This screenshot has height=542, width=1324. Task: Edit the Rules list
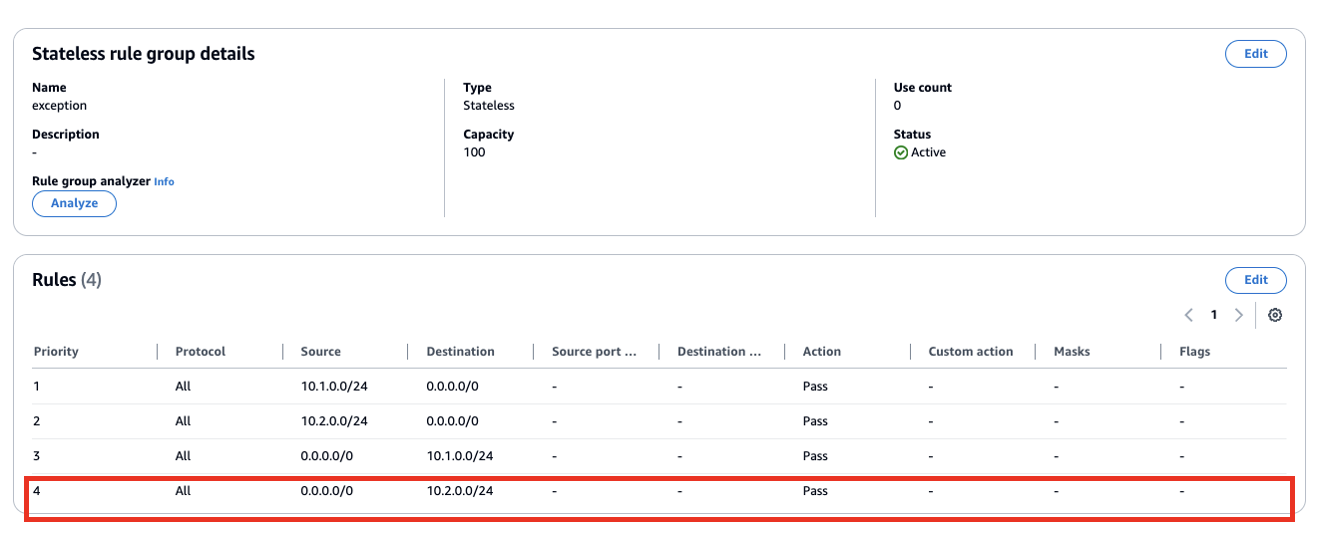click(1255, 280)
